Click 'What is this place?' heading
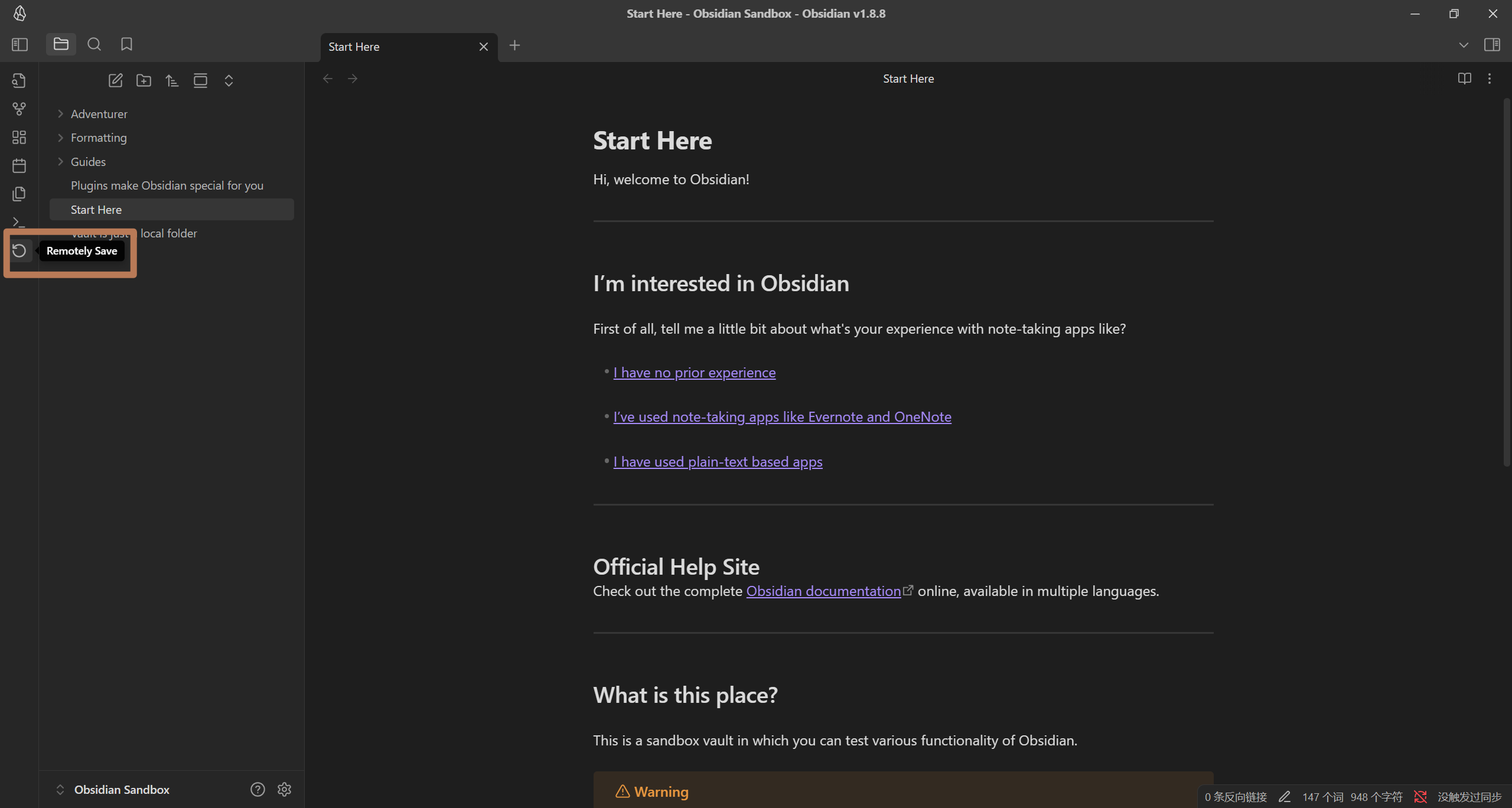 tap(685, 695)
